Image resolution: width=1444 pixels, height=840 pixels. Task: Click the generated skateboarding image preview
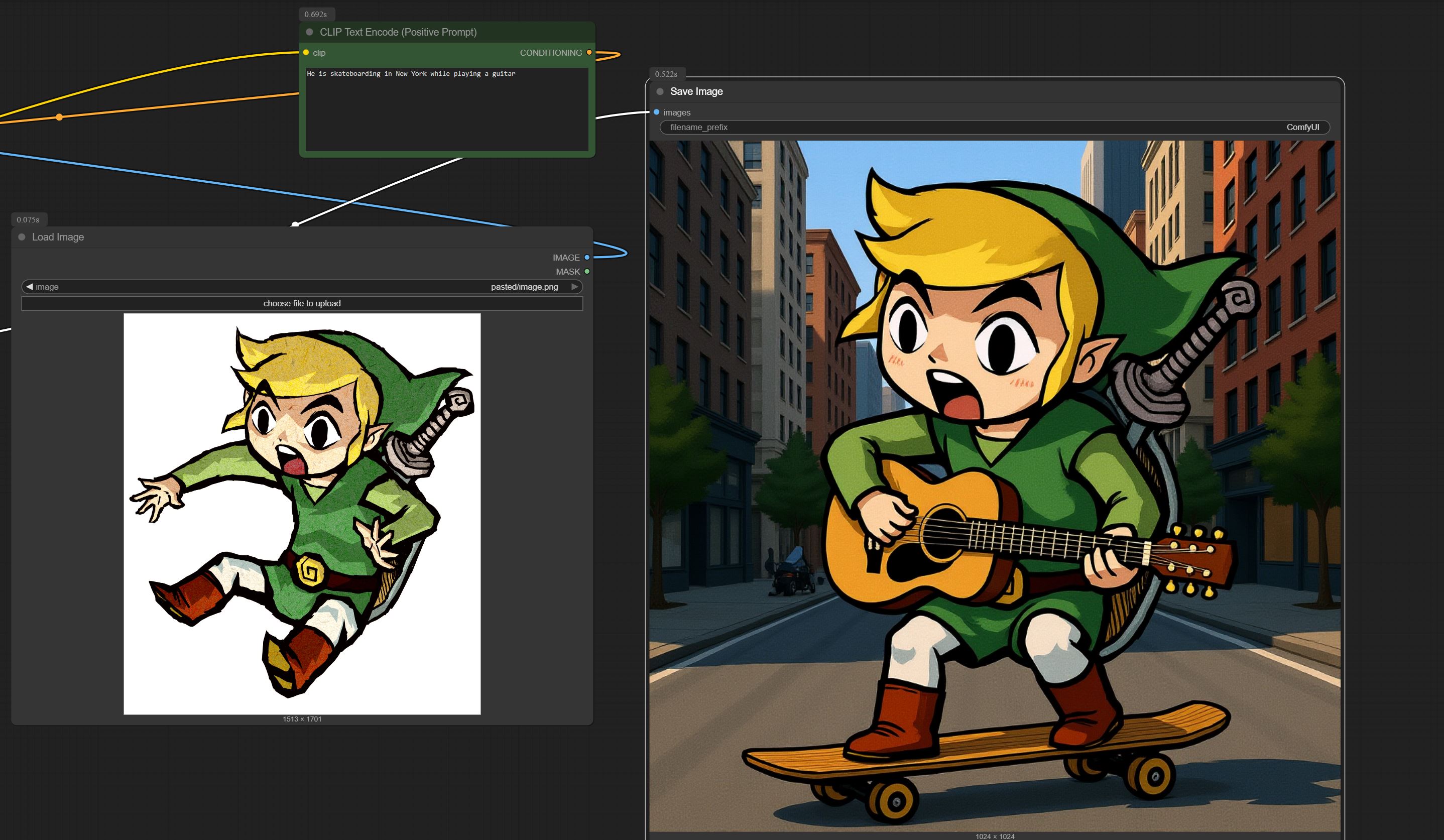(995, 486)
